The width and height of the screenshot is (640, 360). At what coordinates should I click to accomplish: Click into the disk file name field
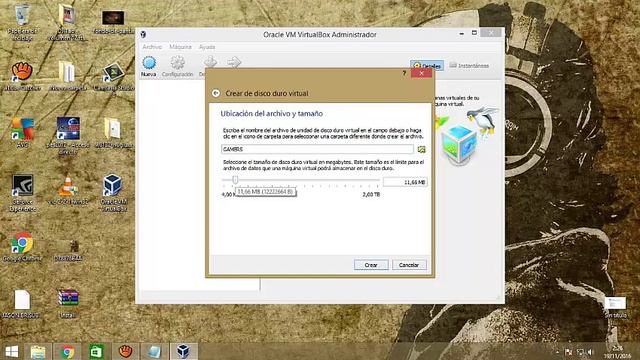318,149
